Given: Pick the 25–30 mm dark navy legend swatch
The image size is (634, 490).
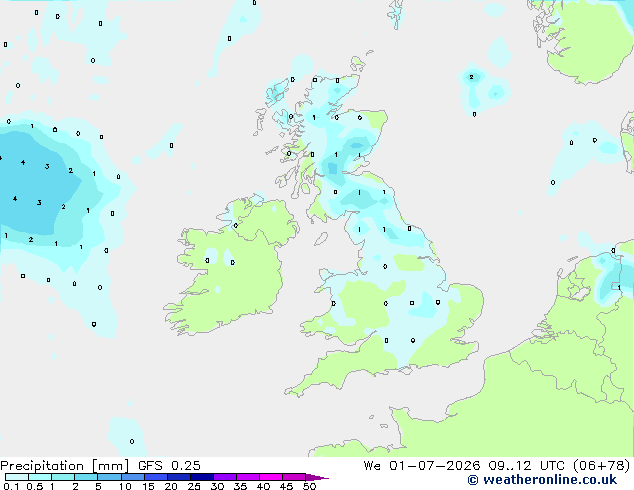Looking at the screenshot, I should (202, 477).
